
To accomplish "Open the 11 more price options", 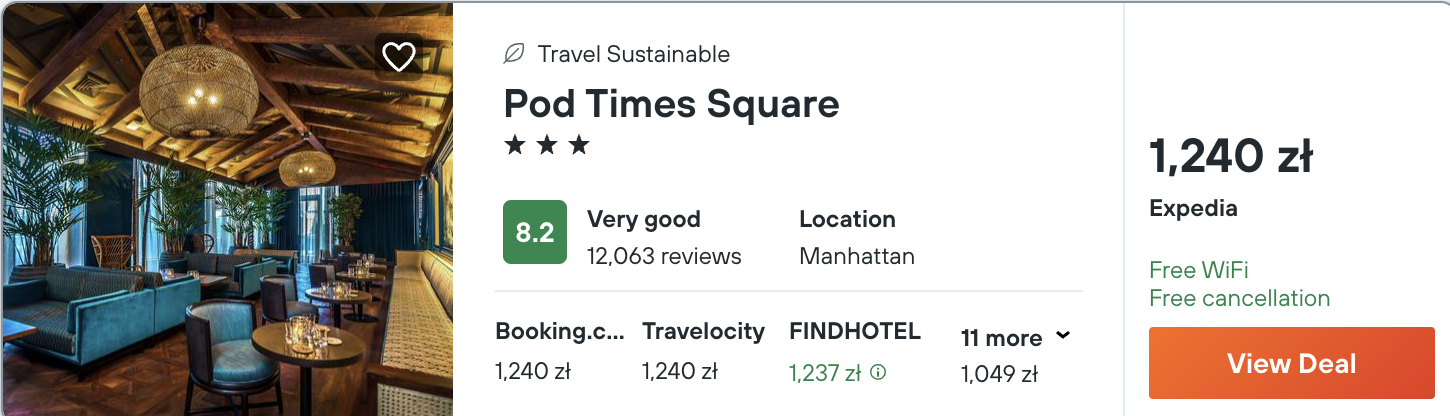I will coord(1001,339).
